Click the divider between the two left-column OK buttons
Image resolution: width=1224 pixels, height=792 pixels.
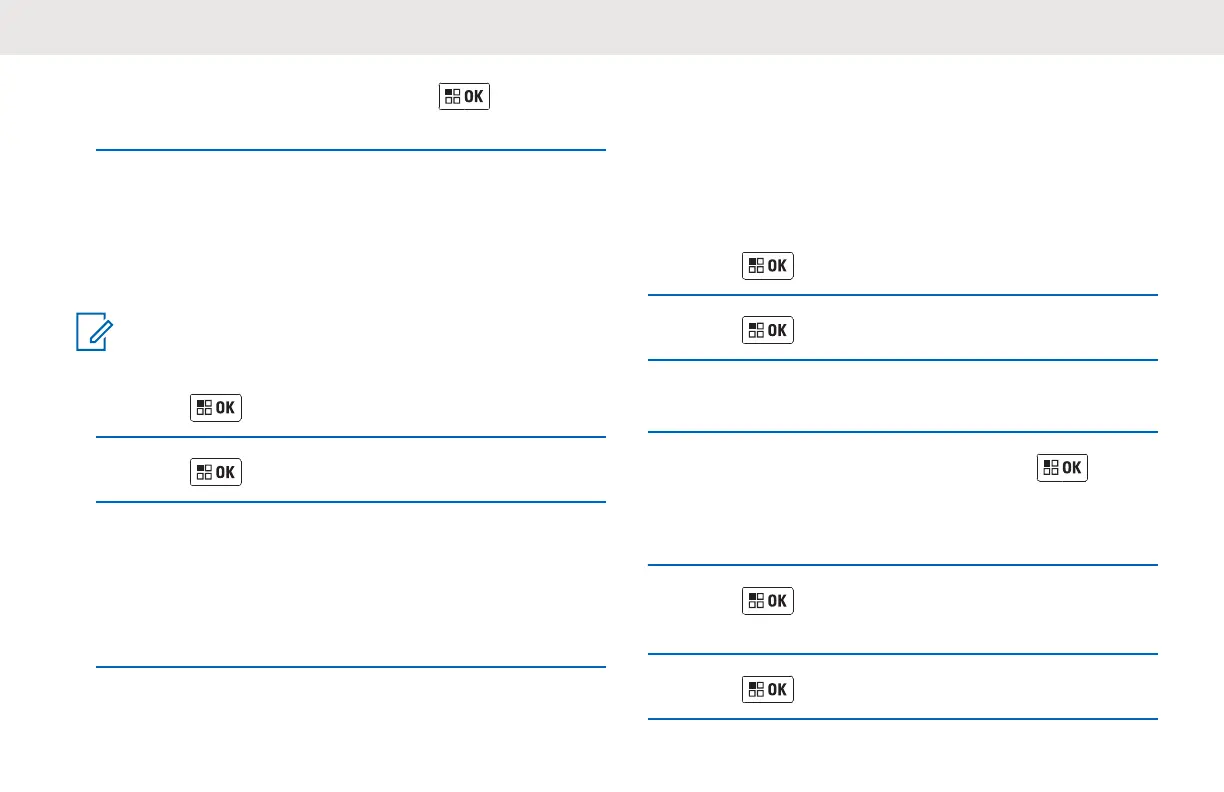point(351,437)
